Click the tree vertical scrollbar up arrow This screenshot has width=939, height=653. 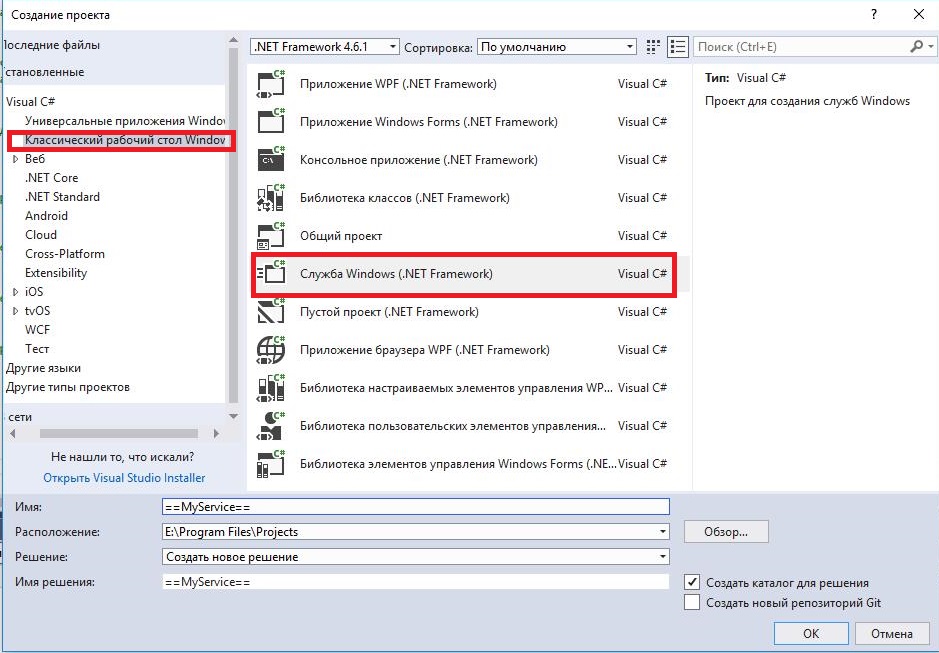pos(234,40)
